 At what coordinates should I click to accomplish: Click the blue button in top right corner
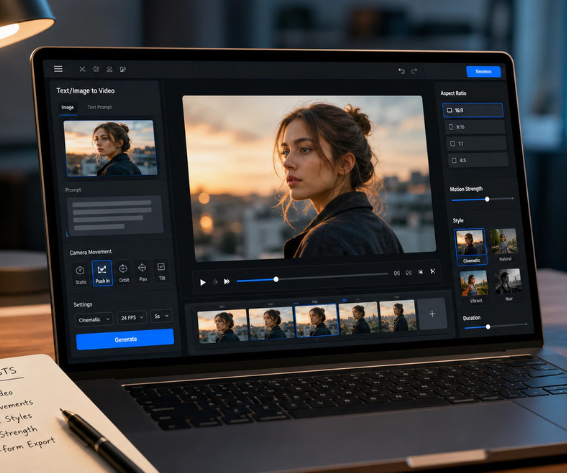483,72
